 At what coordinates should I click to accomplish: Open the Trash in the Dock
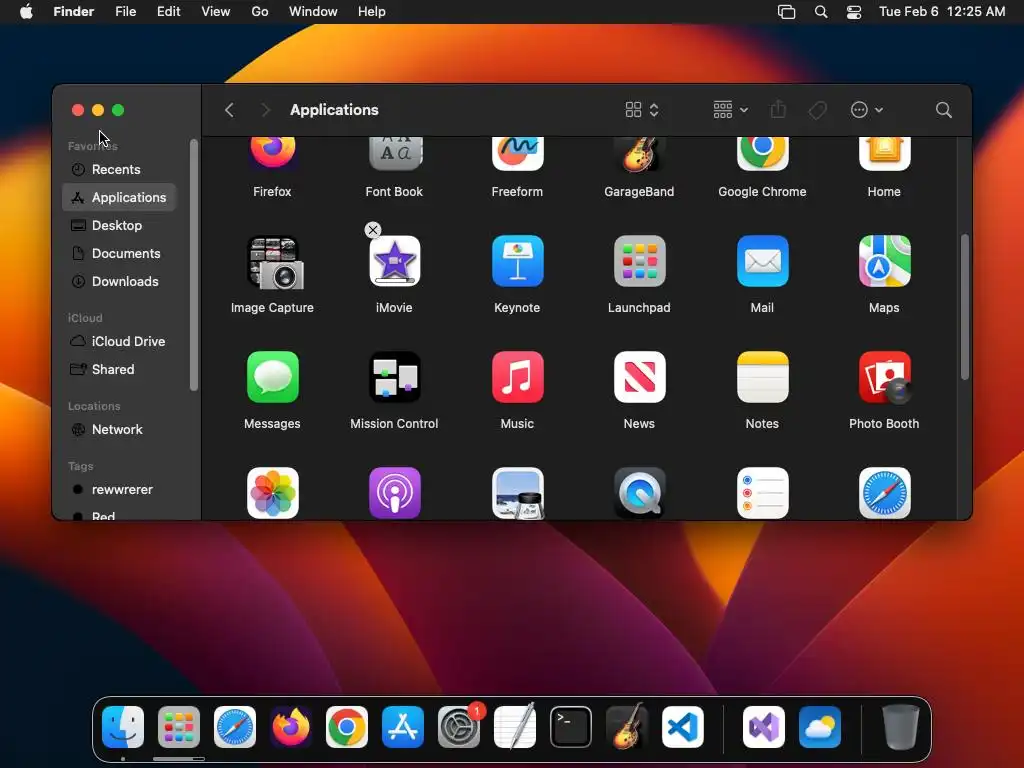click(x=901, y=727)
